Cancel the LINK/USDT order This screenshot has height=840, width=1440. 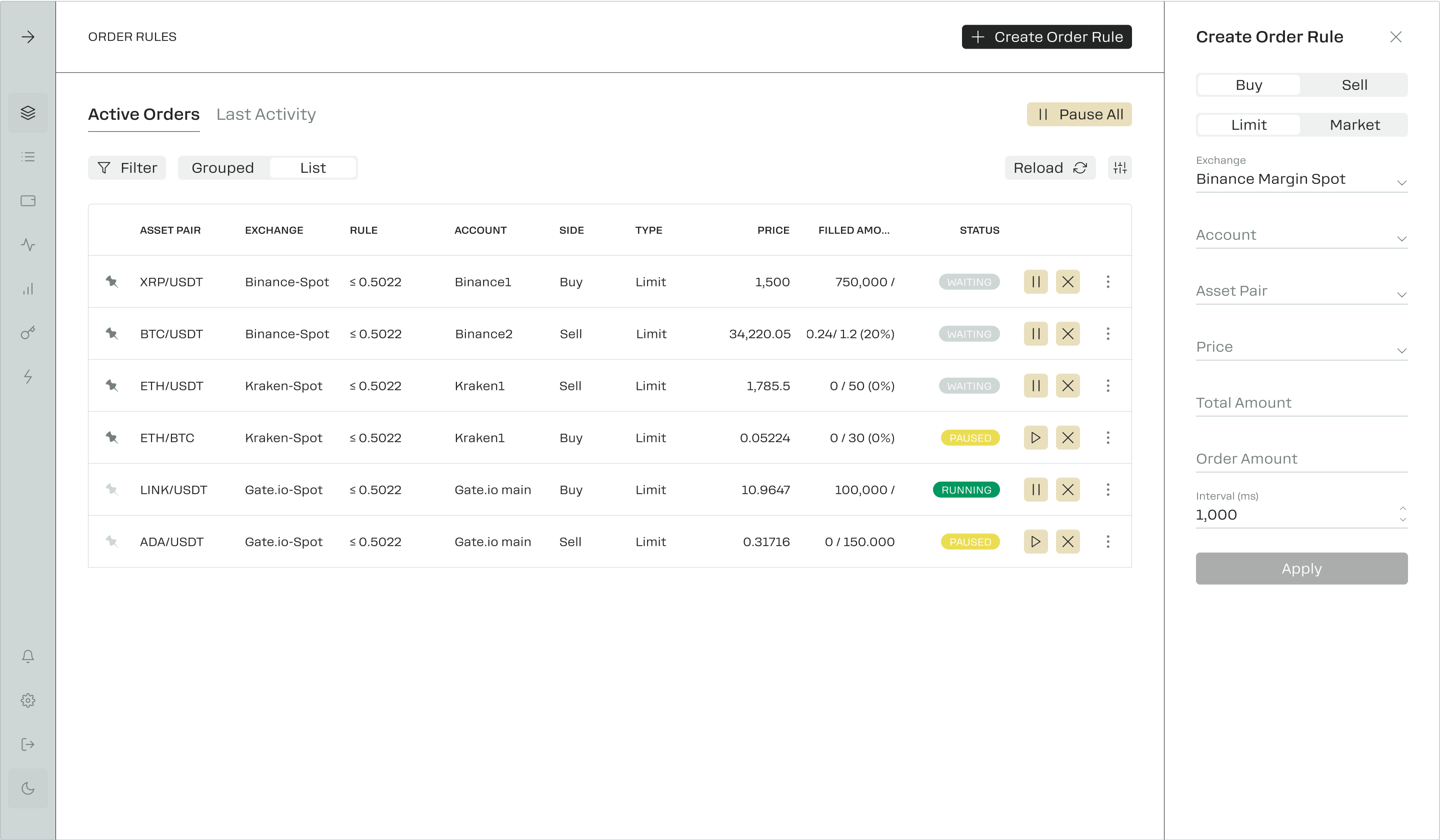1067,490
